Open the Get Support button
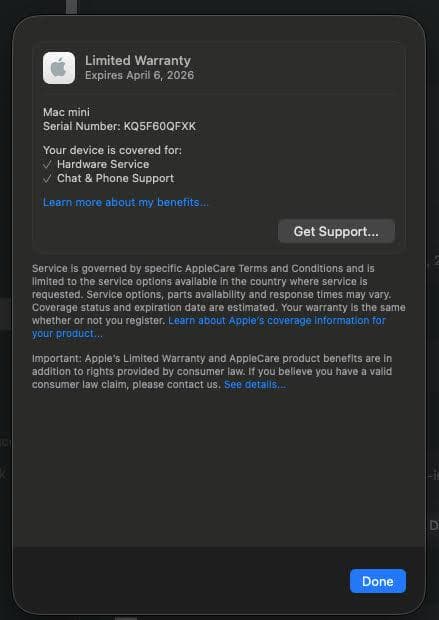This screenshot has width=439, height=620. (x=336, y=231)
